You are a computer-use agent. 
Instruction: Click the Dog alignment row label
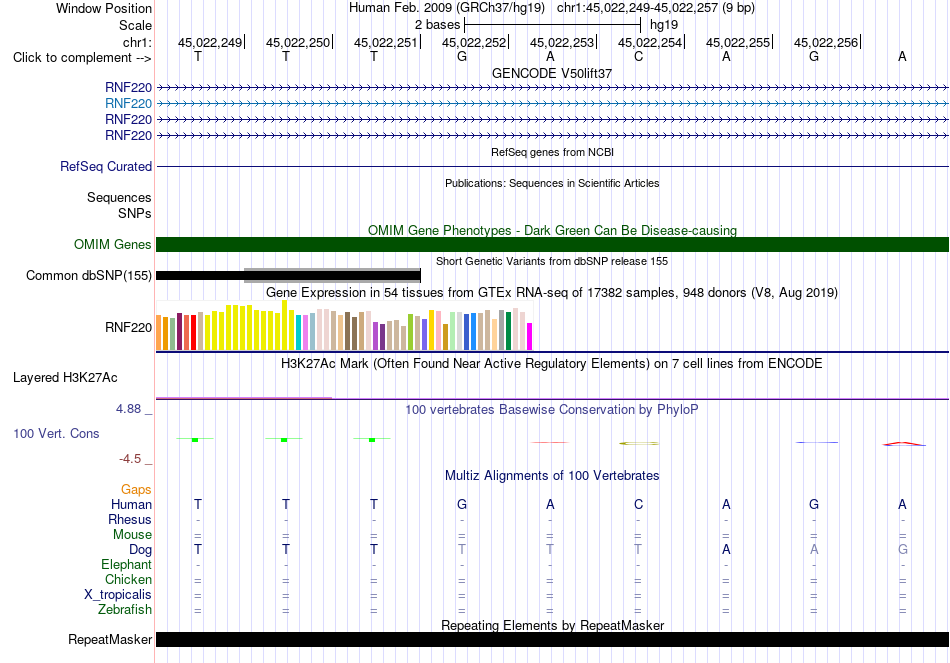click(140, 550)
